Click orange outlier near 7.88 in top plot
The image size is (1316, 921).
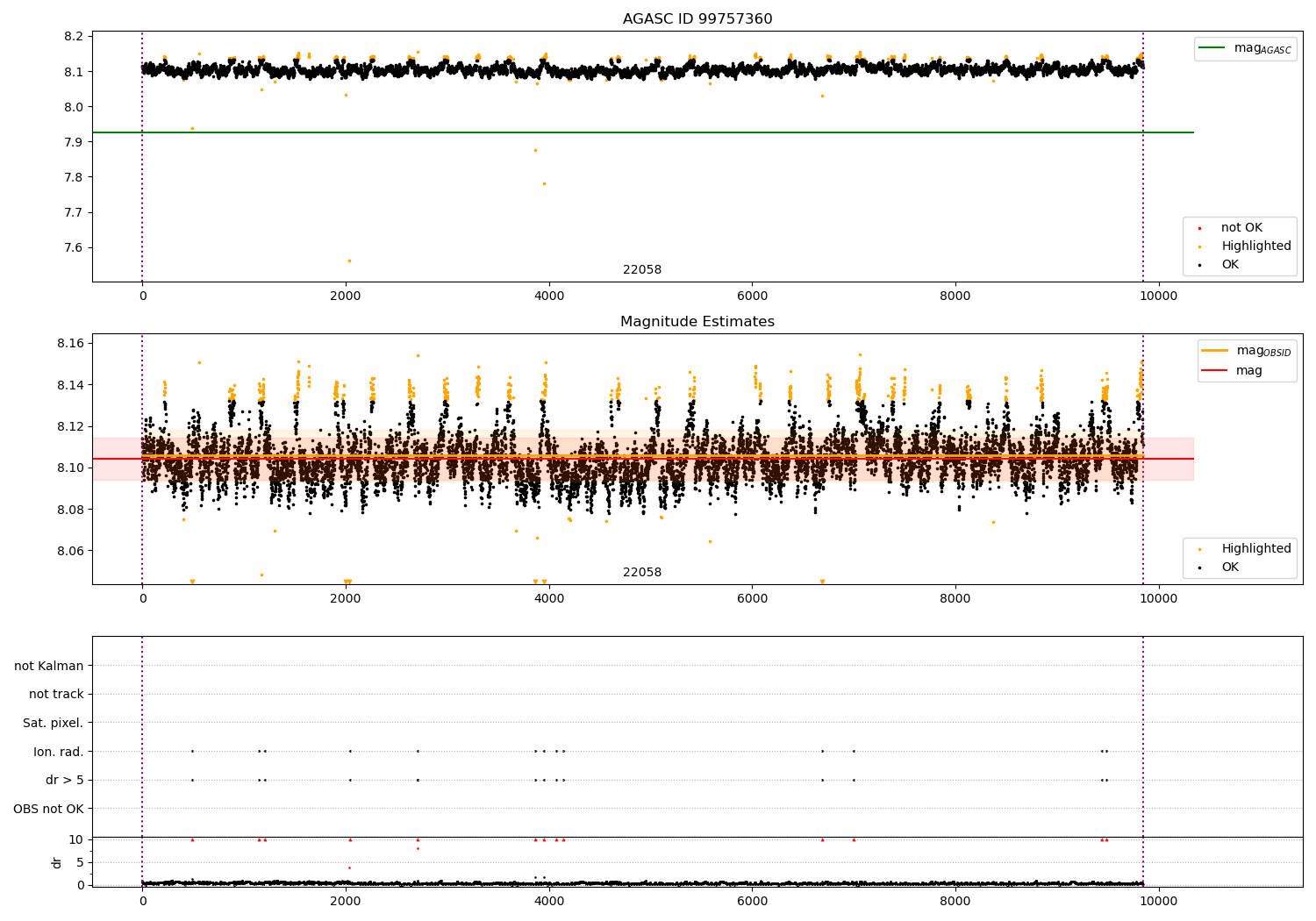pos(535,150)
